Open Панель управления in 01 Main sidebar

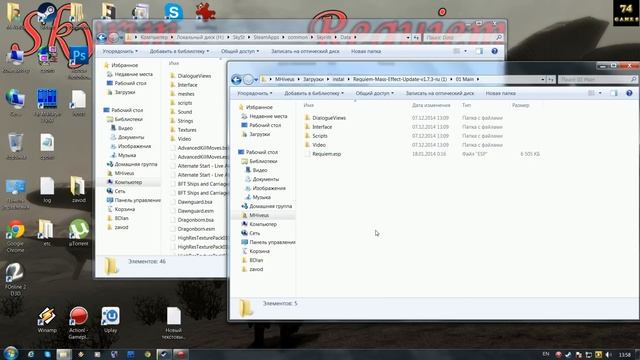click(272, 242)
